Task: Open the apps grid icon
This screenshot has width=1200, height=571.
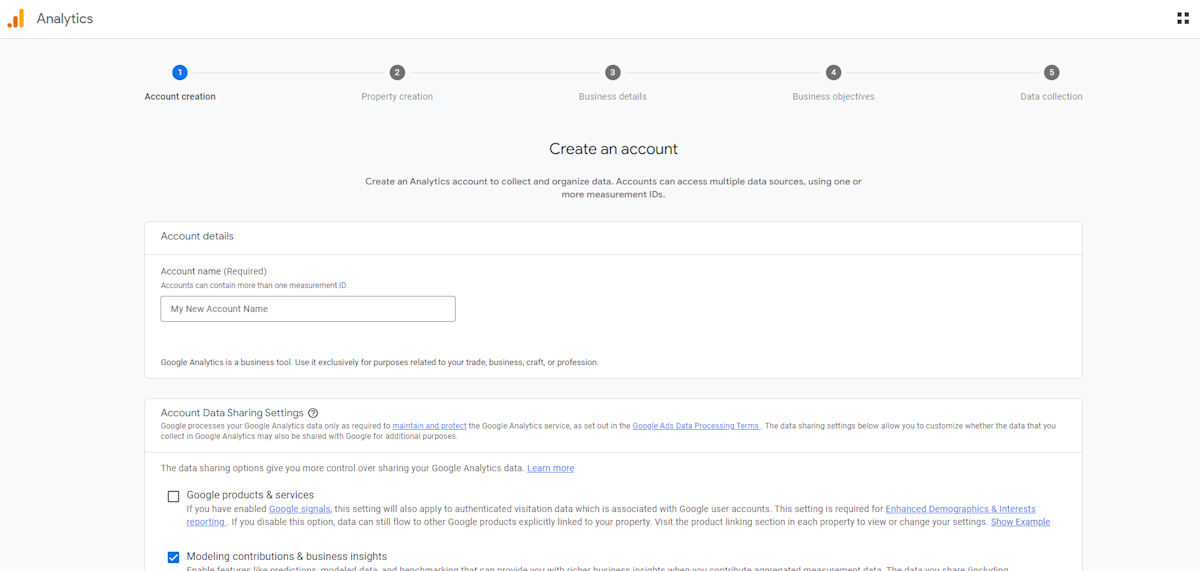Action: point(1183,18)
